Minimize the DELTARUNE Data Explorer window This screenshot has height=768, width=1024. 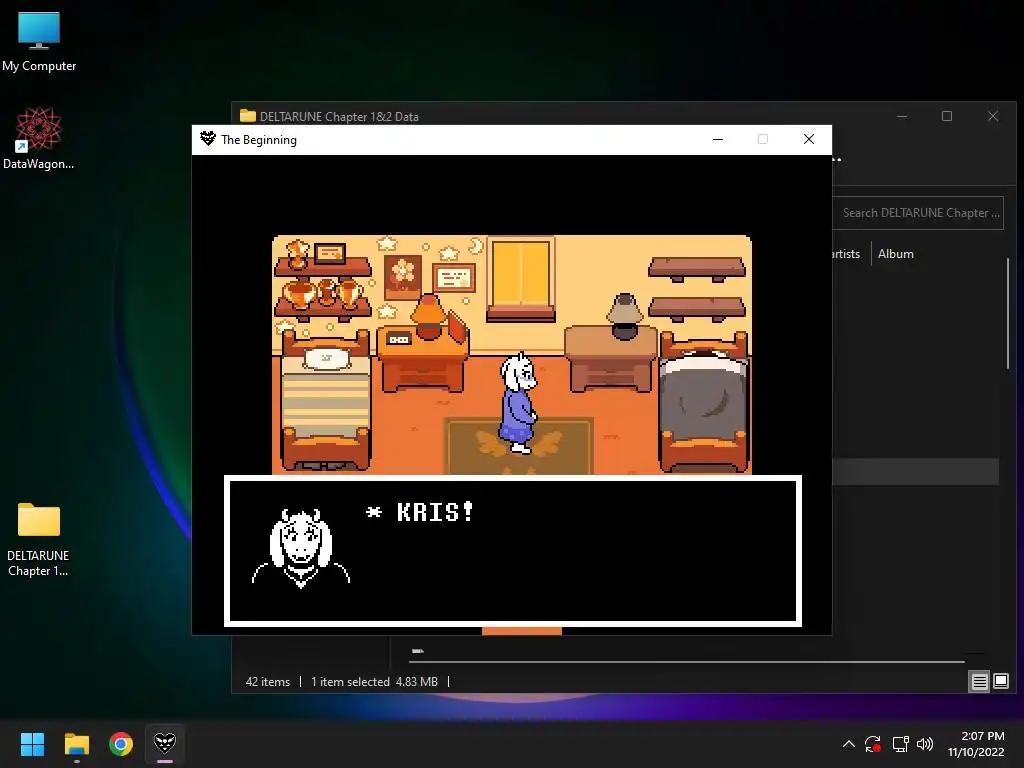click(x=902, y=116)
